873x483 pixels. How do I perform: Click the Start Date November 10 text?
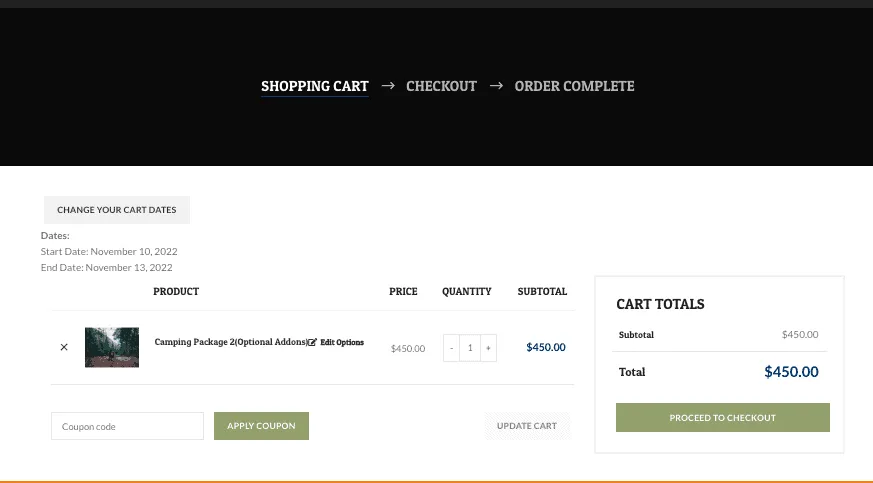(109, 252)
